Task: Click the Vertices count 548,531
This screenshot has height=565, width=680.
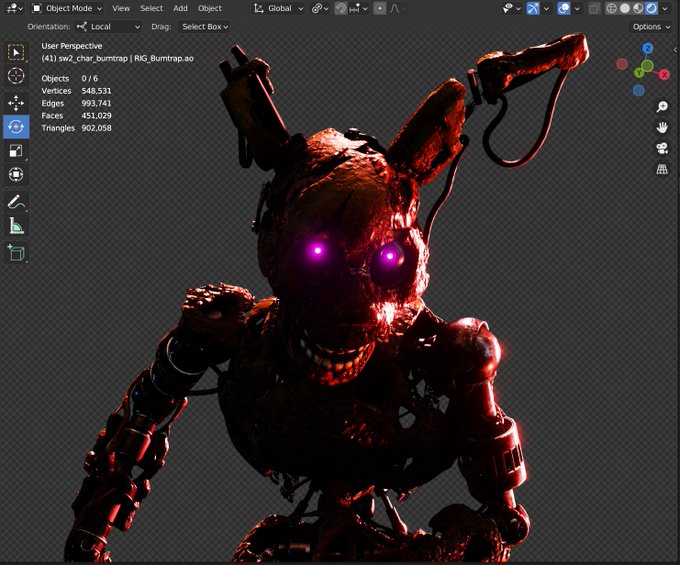Action: click(96, 91)
